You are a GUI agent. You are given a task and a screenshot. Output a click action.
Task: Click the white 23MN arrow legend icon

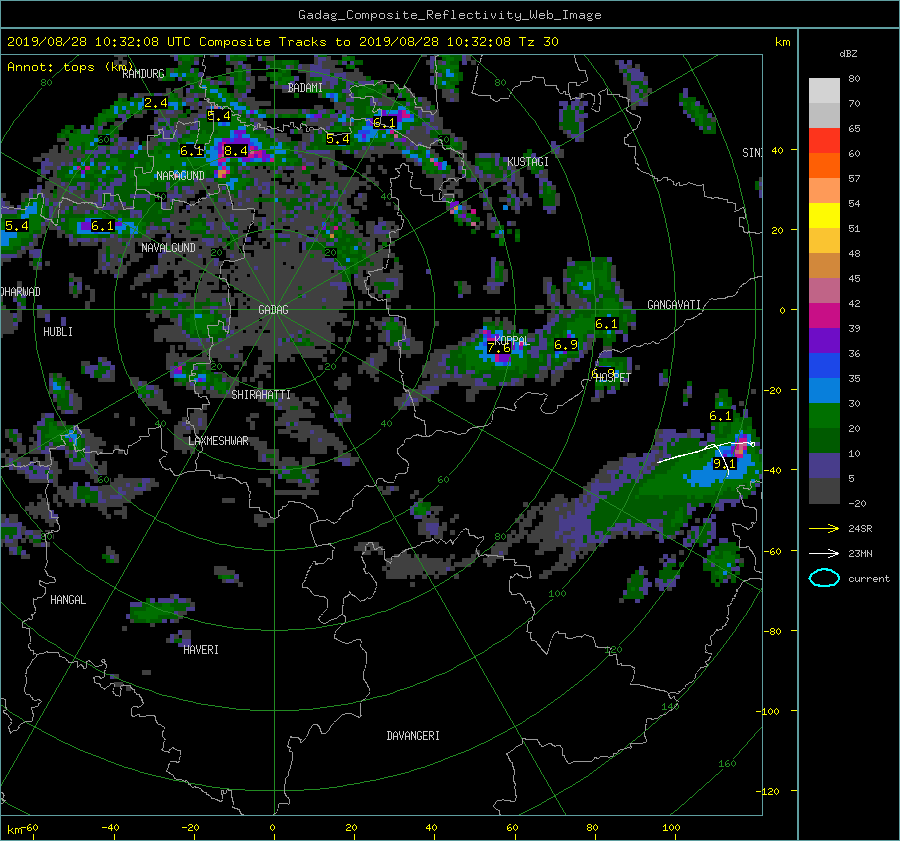pyautogui.click(x=824, y=553)
